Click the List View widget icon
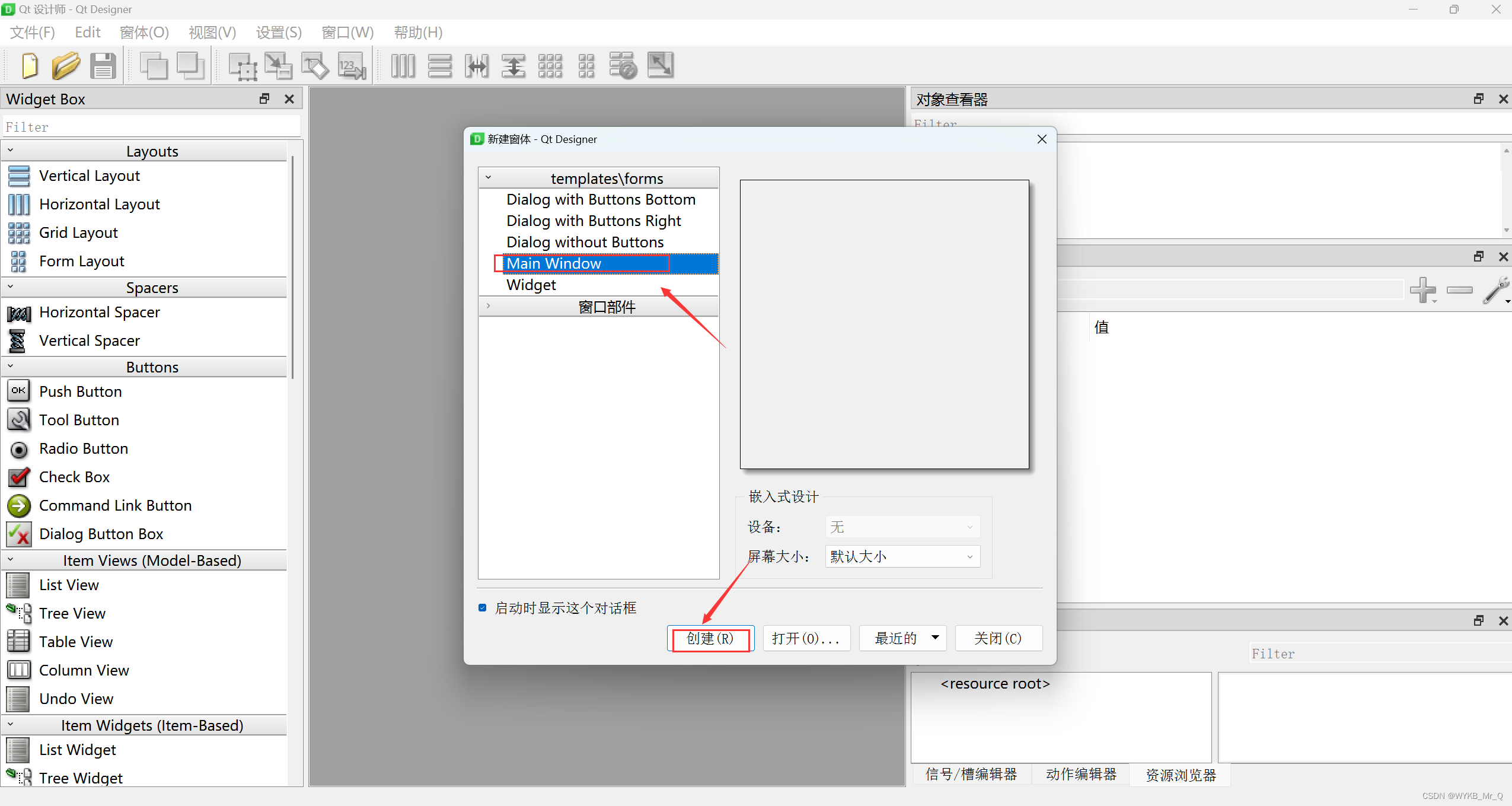Screen dimensions: 1512x806 pos(19,585)
